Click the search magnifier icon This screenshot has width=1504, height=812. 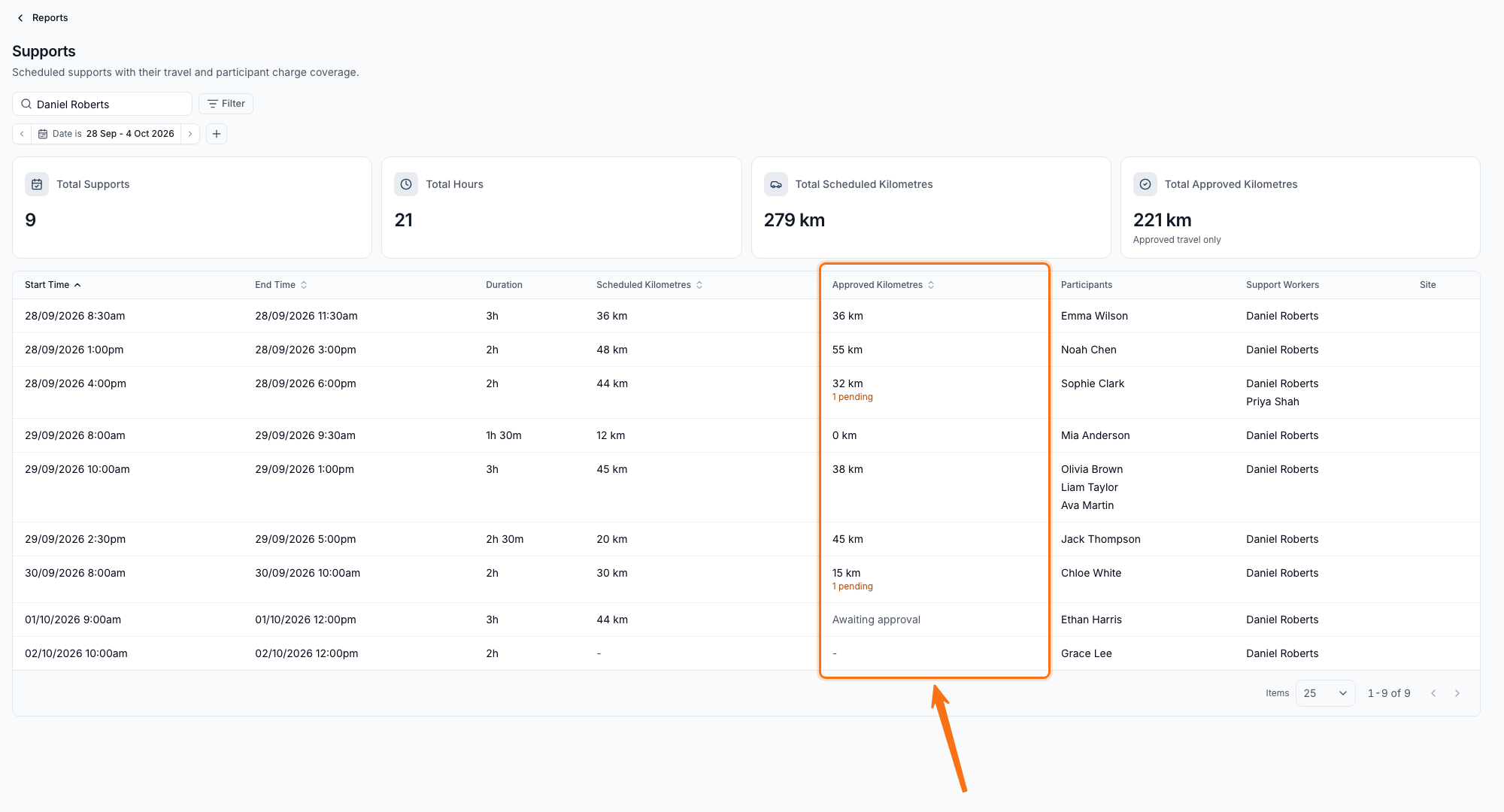26,104
